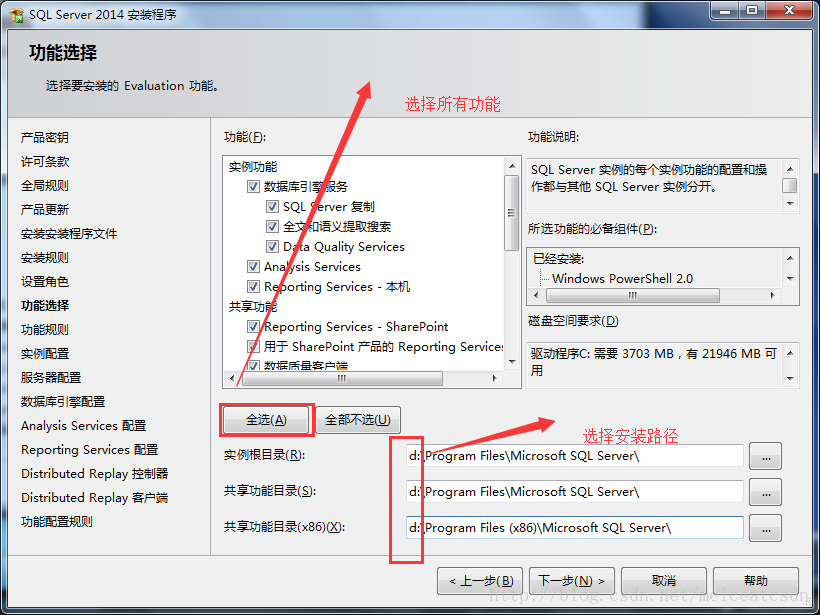Click the feature list vertical scrollbar thumb
Image resolution: width=820 pixels, height=615 pixels.
coord(512,213)
